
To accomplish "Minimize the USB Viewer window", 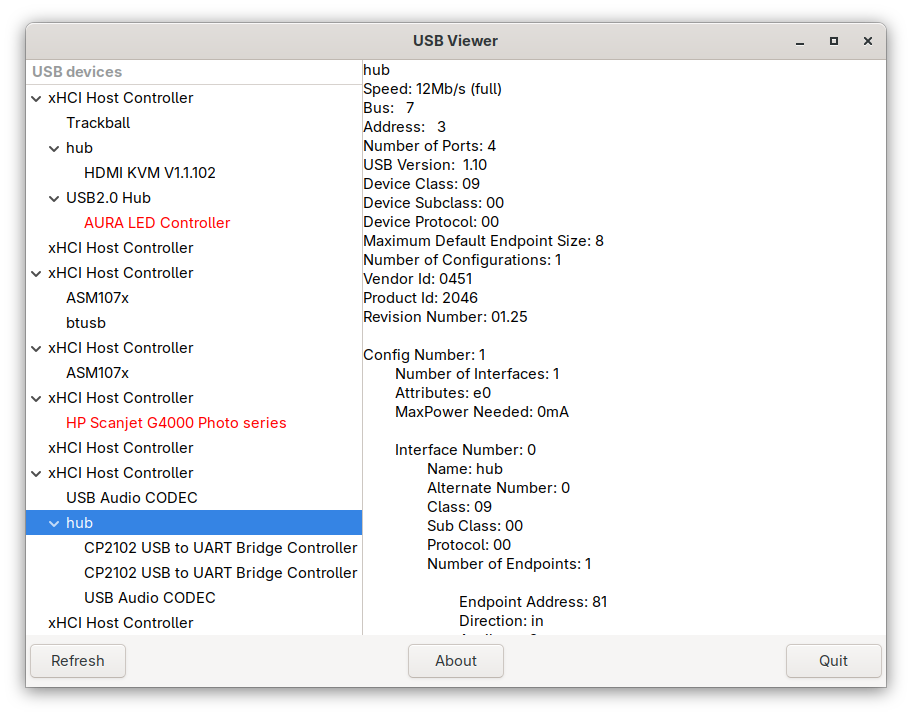I will tap(800, 41).
